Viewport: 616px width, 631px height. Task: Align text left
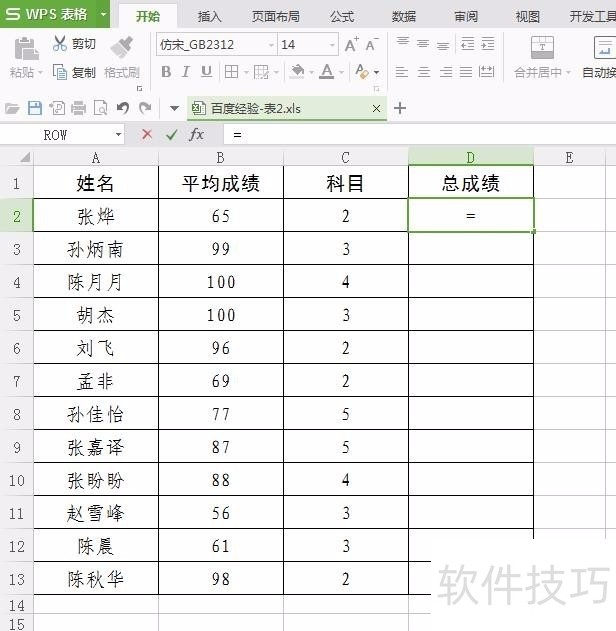(402, 72)
